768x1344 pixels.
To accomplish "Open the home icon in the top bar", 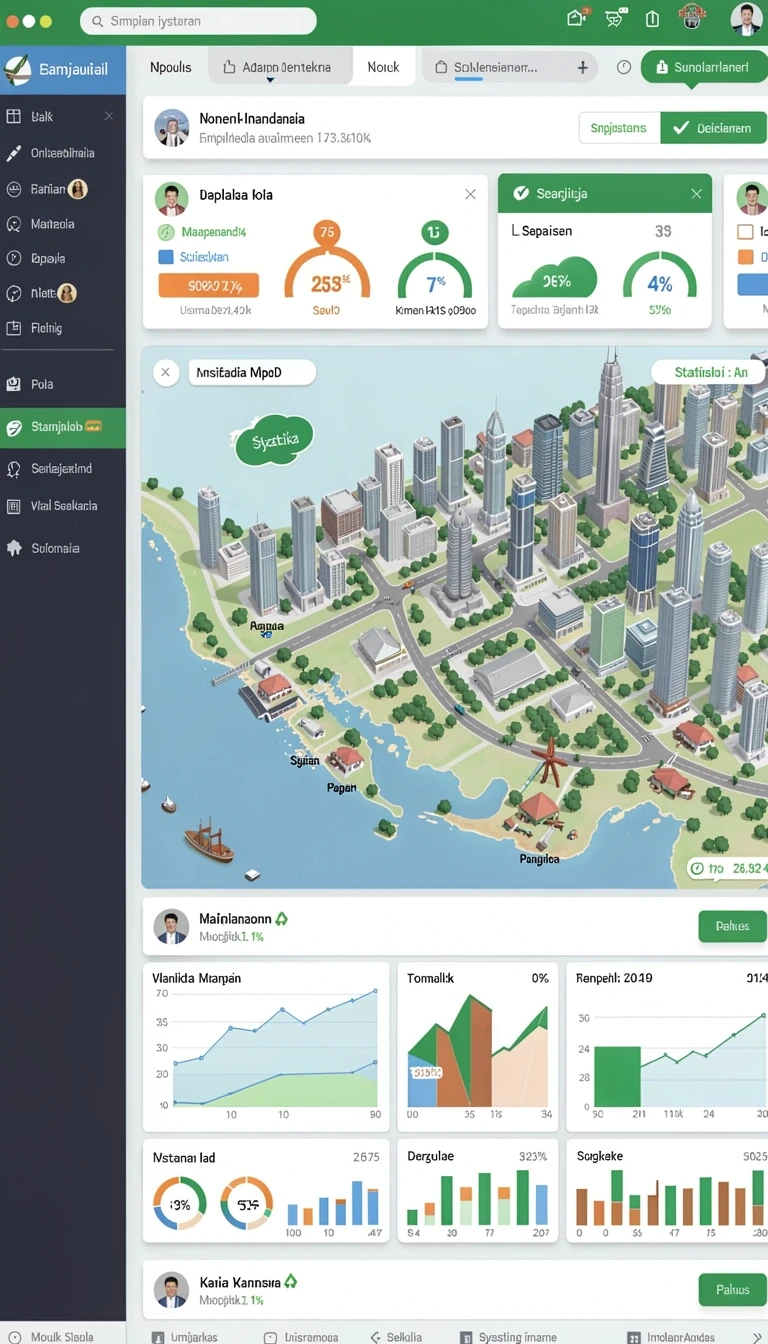I will click(576, 18).
